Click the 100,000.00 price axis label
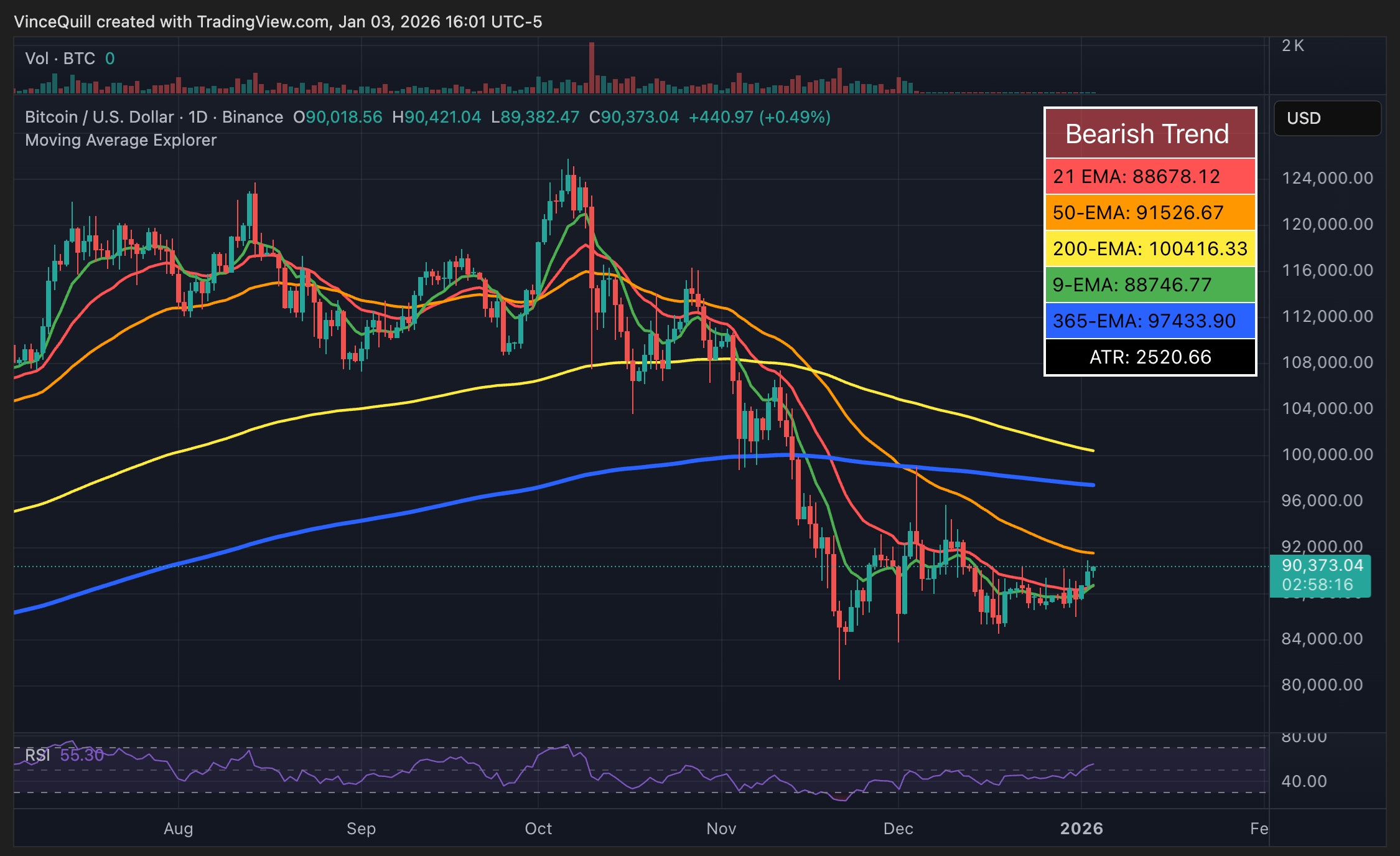The image size is (1400, 856). (x=1327, y=454)
